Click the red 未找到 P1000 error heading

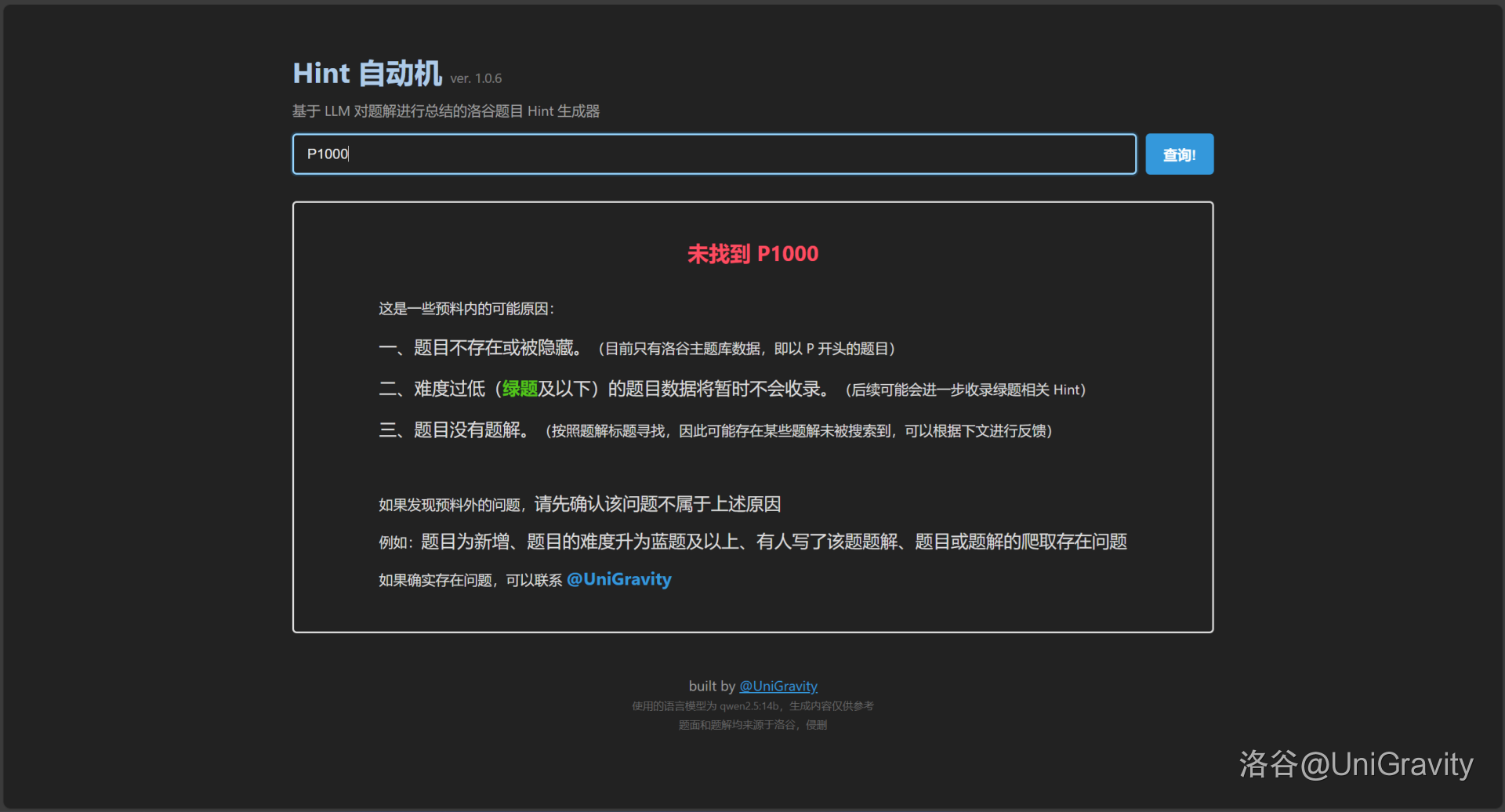click(752, 254)
